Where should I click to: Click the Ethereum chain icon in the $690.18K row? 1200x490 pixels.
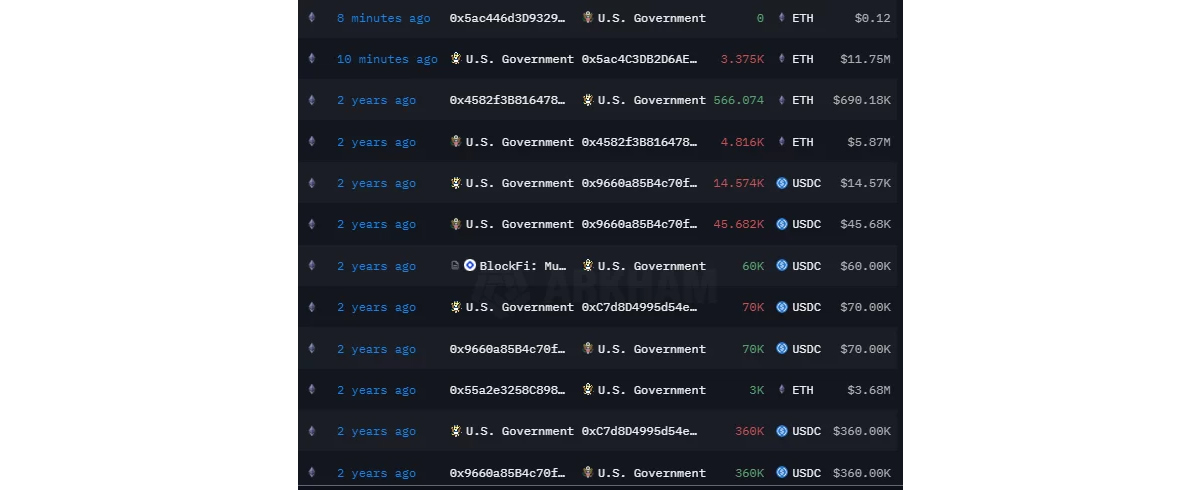pos(311,100)
